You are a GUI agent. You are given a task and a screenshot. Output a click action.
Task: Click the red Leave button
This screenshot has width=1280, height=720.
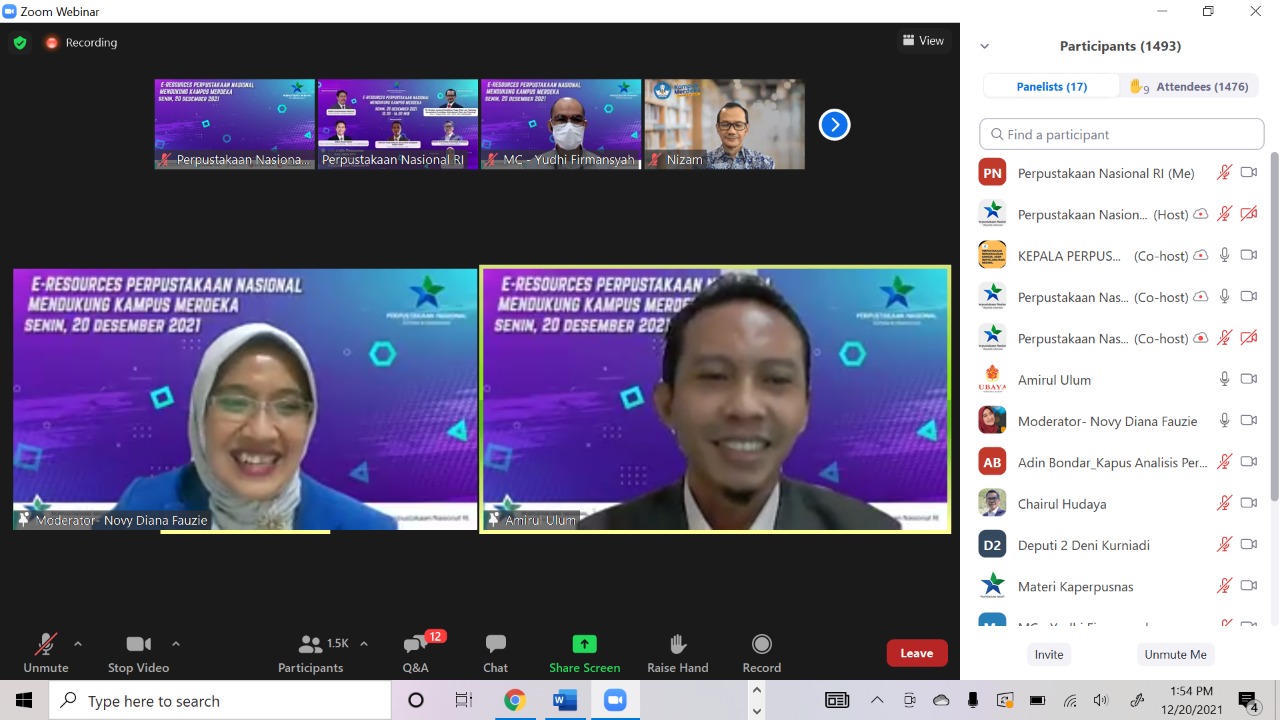916,653
